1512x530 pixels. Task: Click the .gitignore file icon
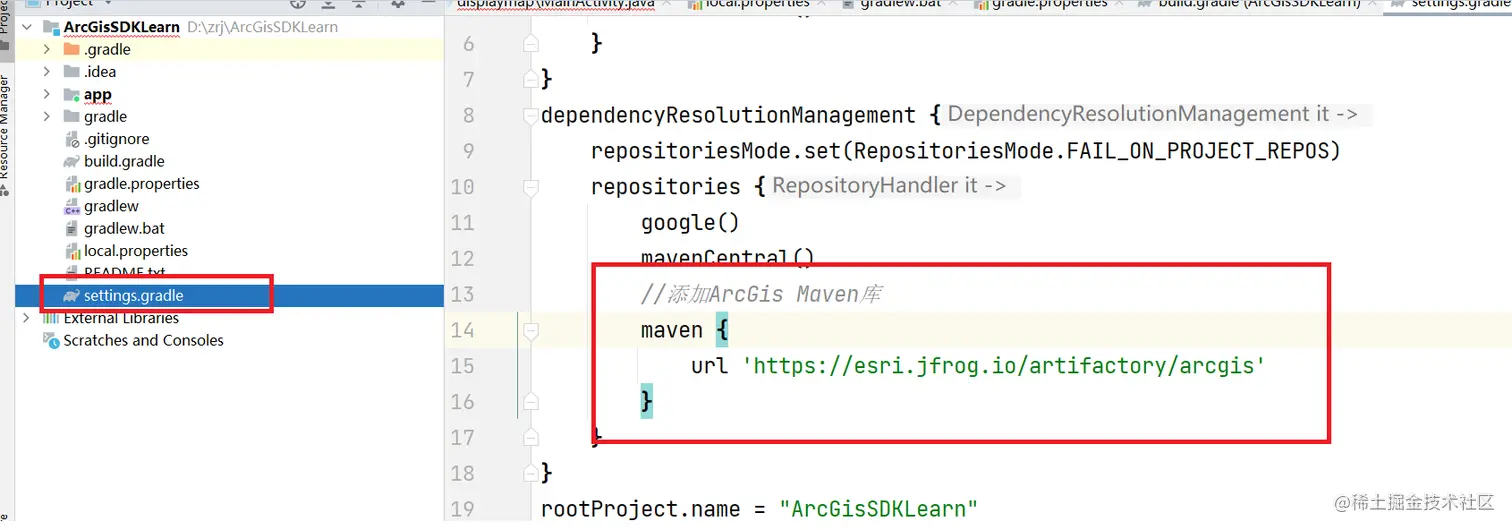tap(71, 139)
